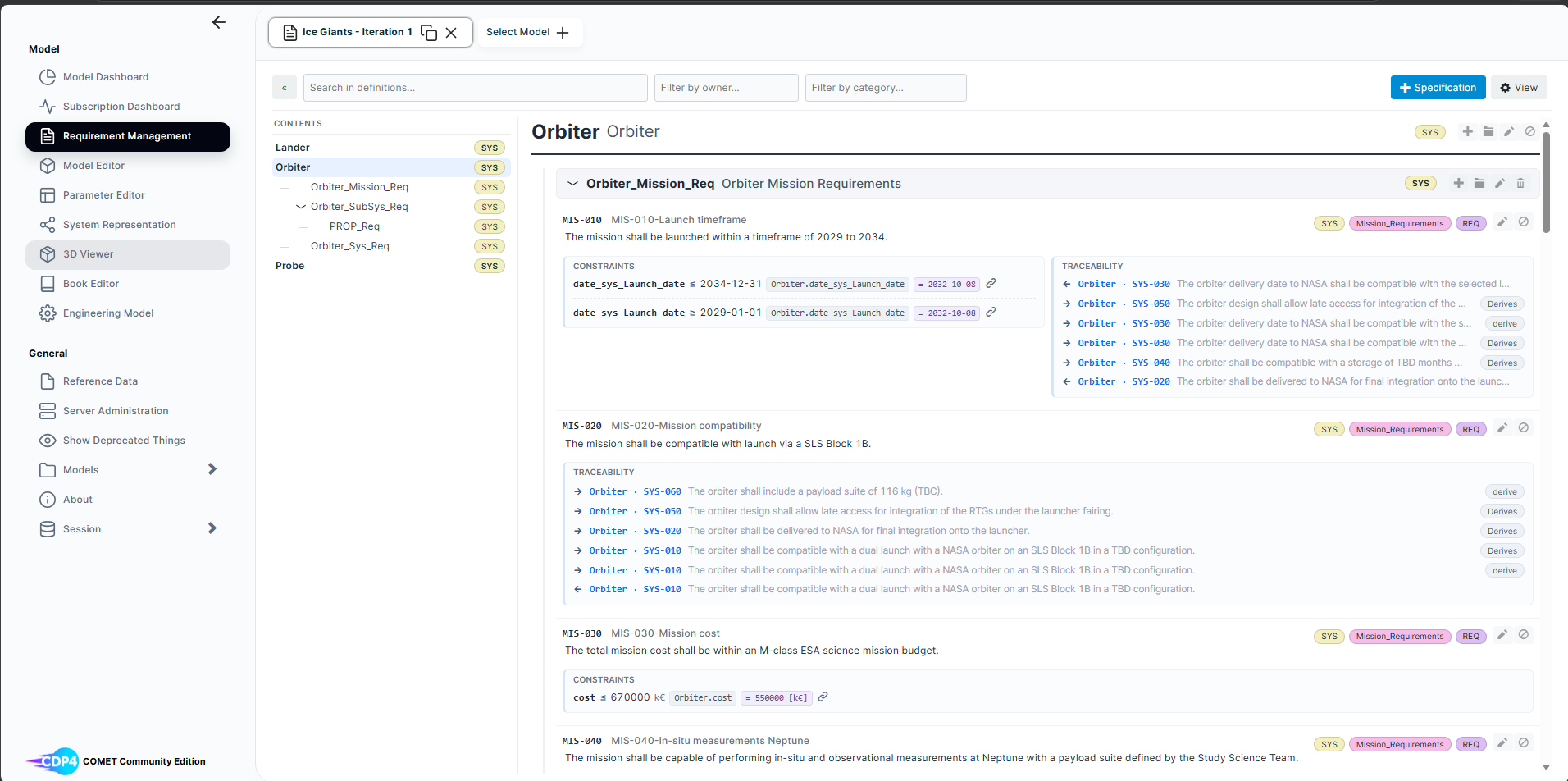
Task: Select Orbiter_Mission_Req tree node
Action: coord(359,187)
